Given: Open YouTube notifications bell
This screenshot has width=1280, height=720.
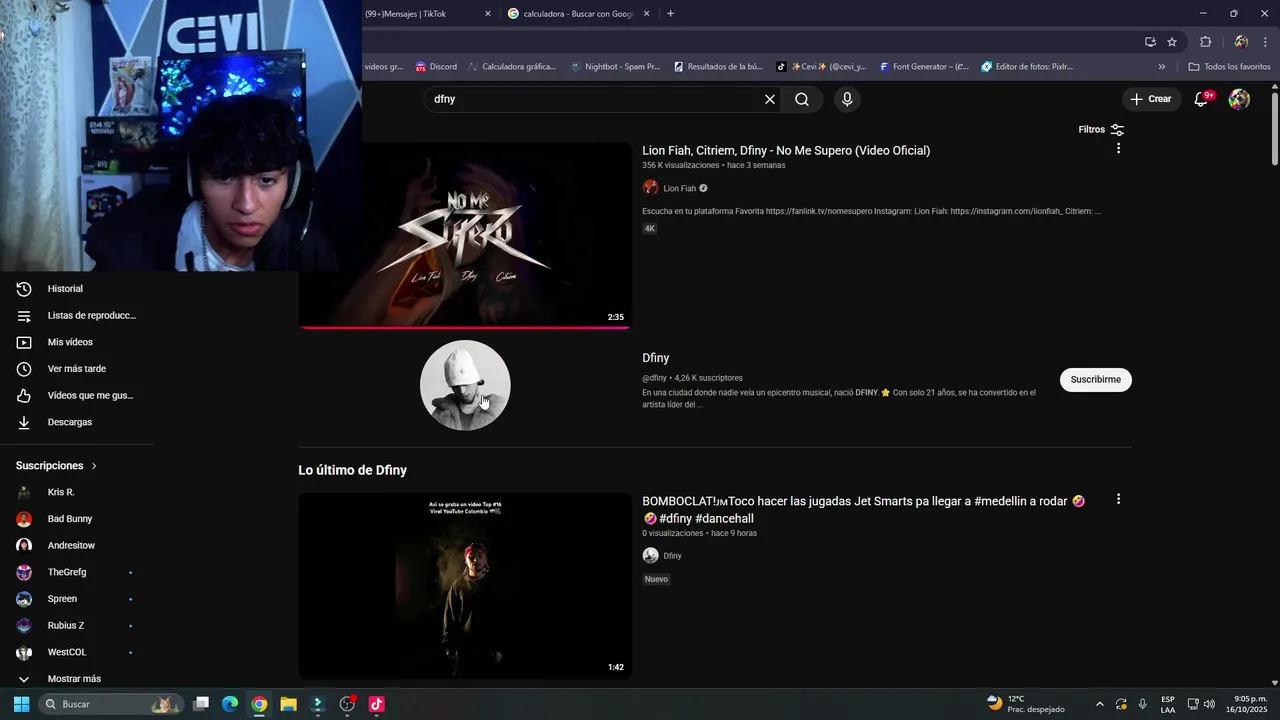Looking at the screenshot, I should click(x=1202, y=99).
